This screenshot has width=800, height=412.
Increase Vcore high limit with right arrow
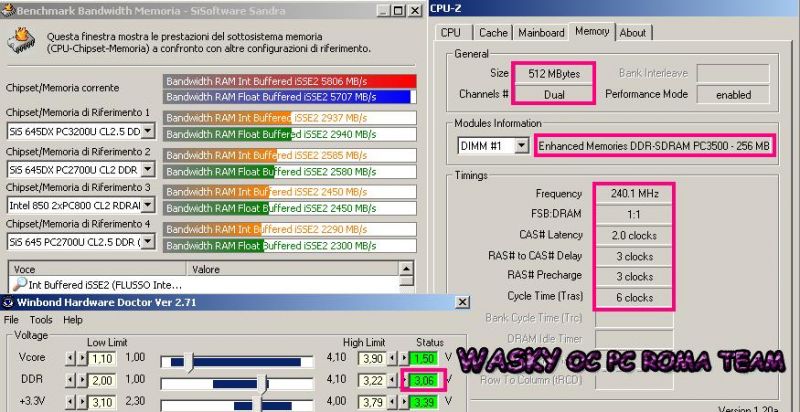(403, 358)
